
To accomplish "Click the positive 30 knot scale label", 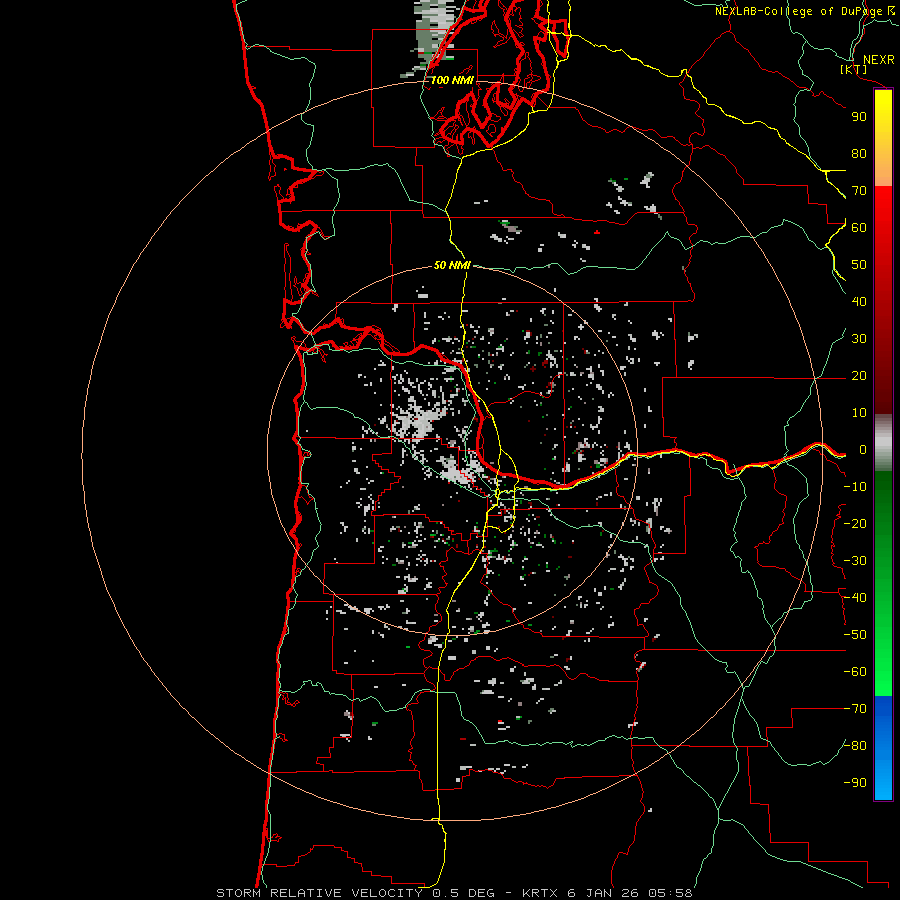I will 859,339.
